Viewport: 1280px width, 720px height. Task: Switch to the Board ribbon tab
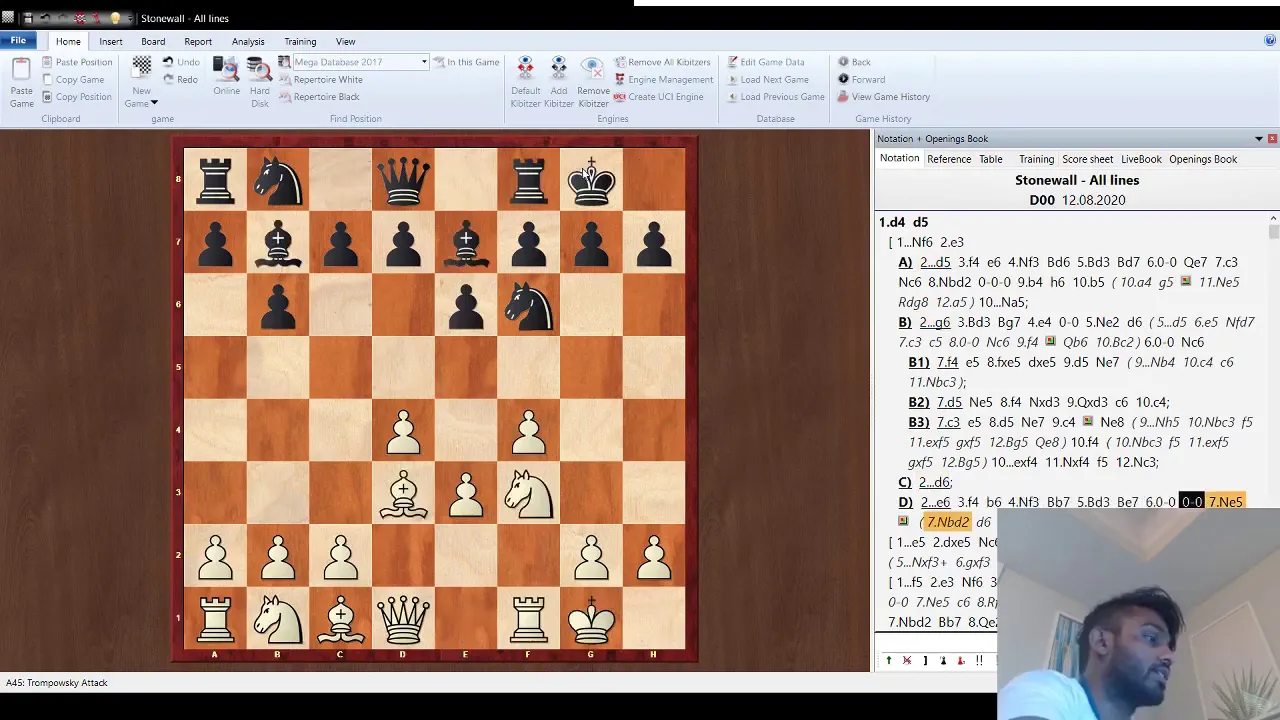[x=153, y=42]
